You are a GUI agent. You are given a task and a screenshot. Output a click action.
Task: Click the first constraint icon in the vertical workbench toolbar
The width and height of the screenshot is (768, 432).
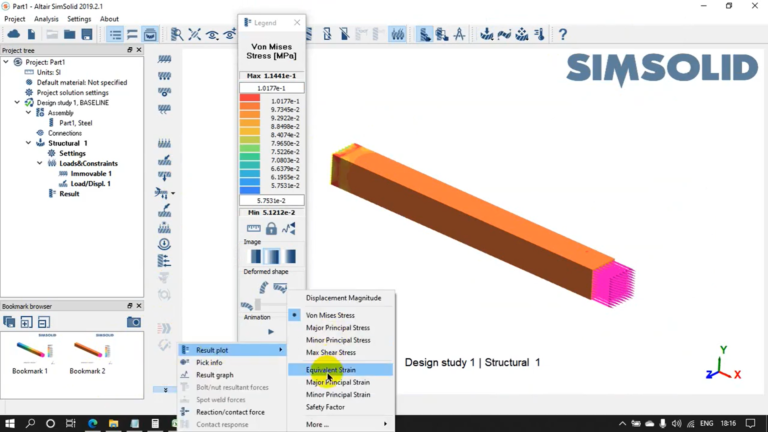(x=165, y=59)
